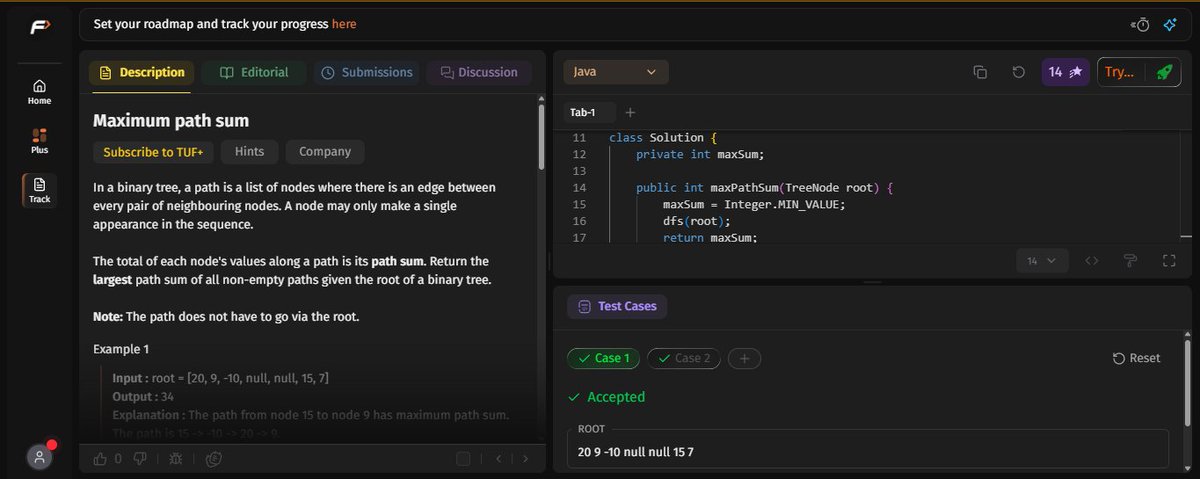Click the 'Accepted' status text
The height and width of the screenshot is (479, 1200).
coord(616,397)
